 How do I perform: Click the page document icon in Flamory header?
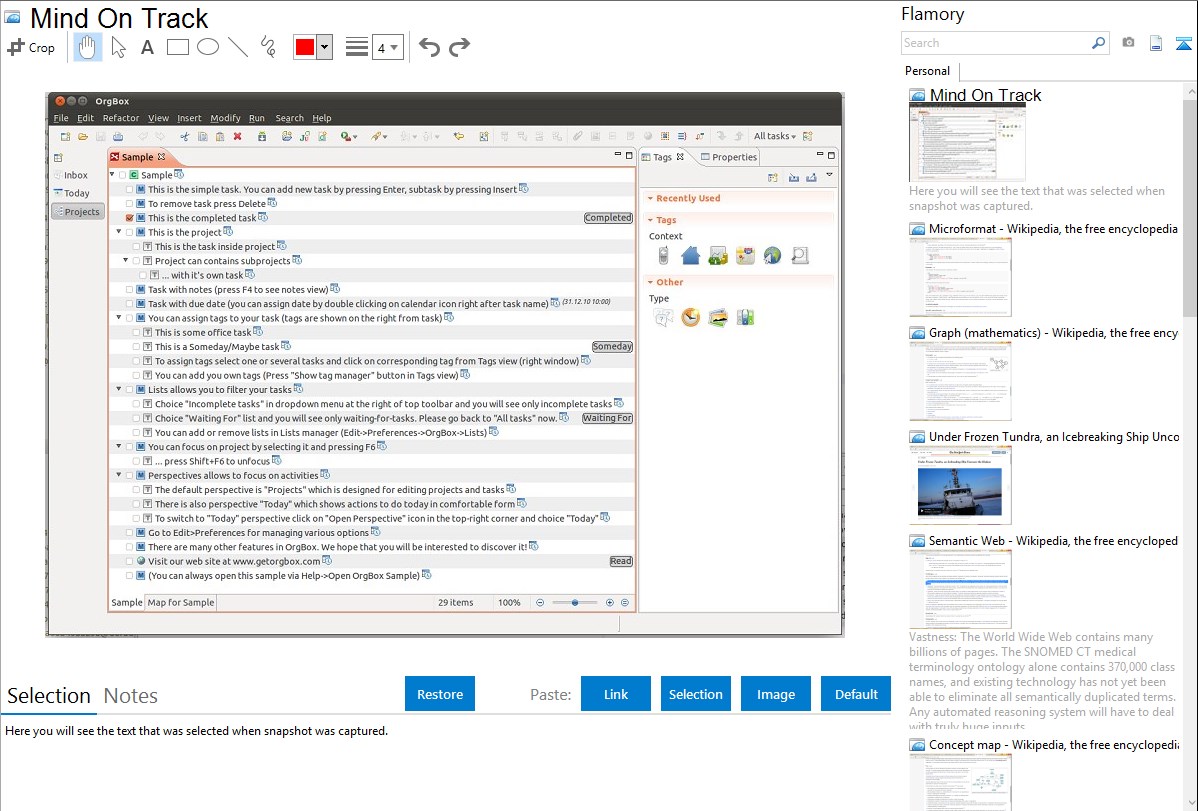point(1156,43)
